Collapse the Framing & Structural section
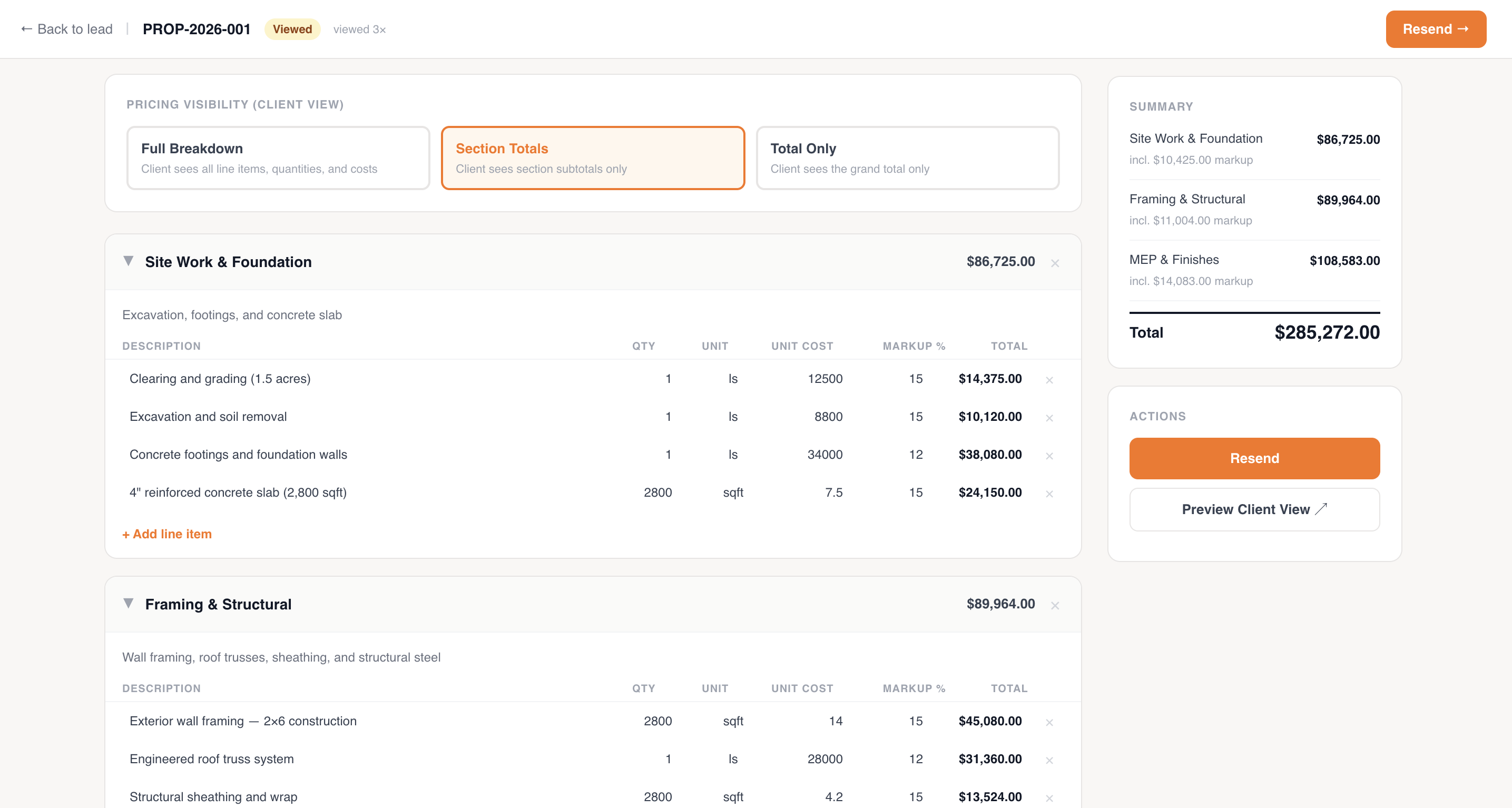1512x808 pixels. point(129,604)
